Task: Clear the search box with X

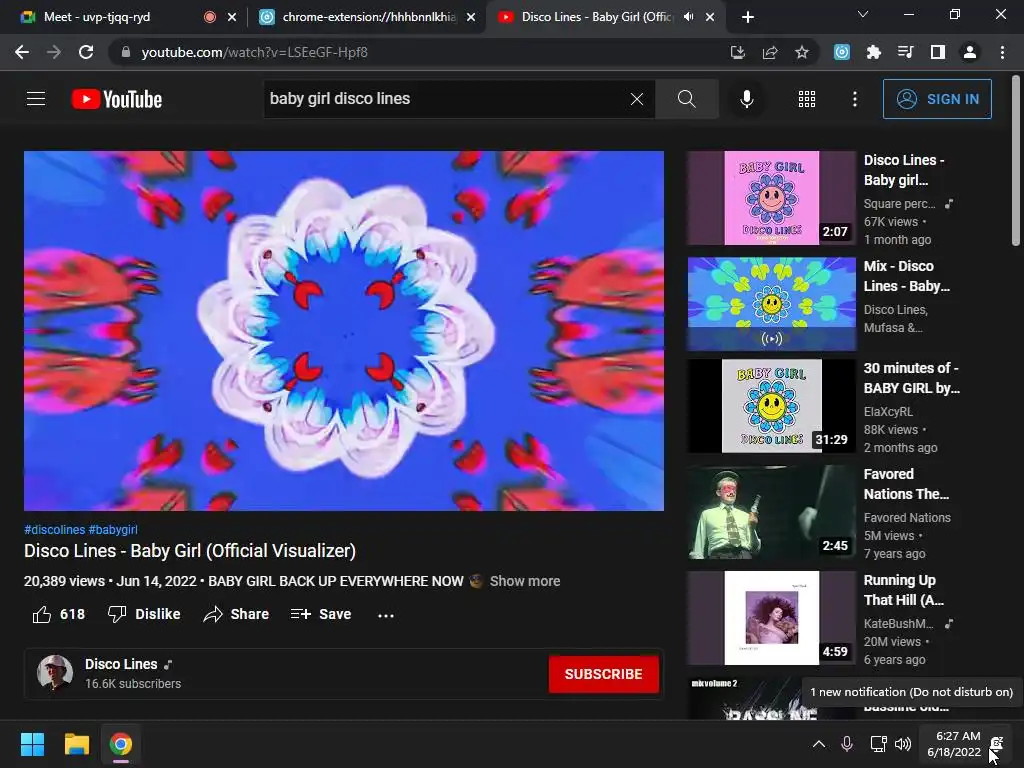Action: pyautogui.click(x=637, y=99)
